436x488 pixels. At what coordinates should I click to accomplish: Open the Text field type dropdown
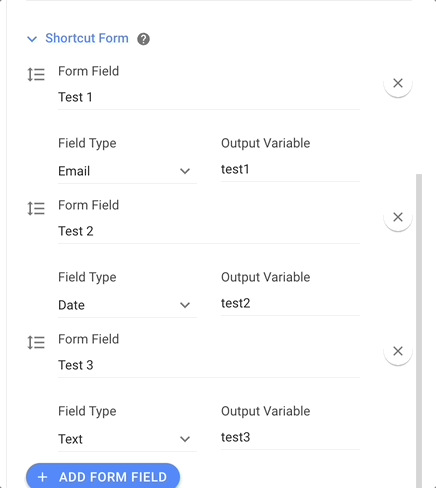[x=127, y=439]
